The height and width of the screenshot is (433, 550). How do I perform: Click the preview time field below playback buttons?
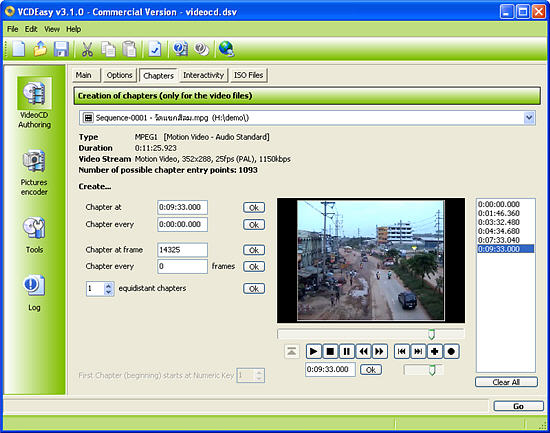pyautogui.click(x=330, y=369)
